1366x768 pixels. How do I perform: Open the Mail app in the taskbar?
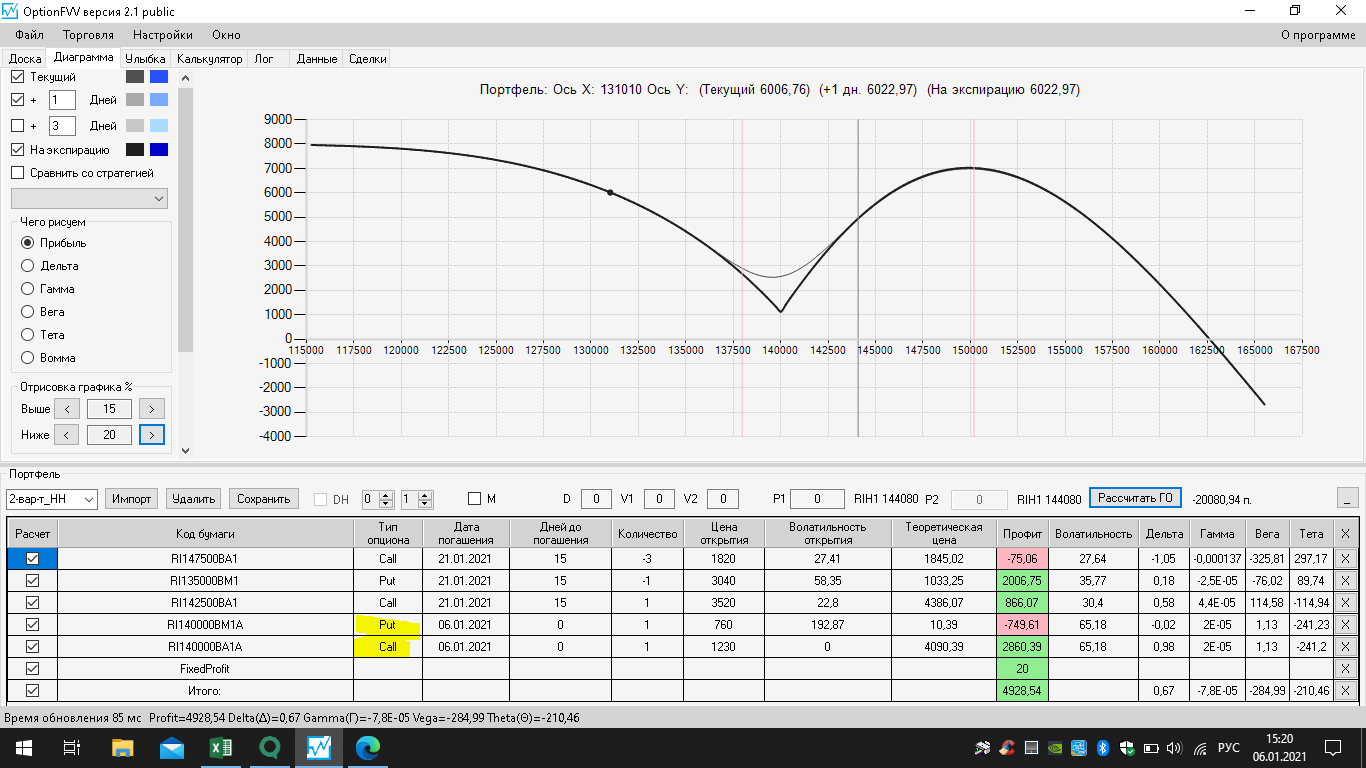click(171, 747)
